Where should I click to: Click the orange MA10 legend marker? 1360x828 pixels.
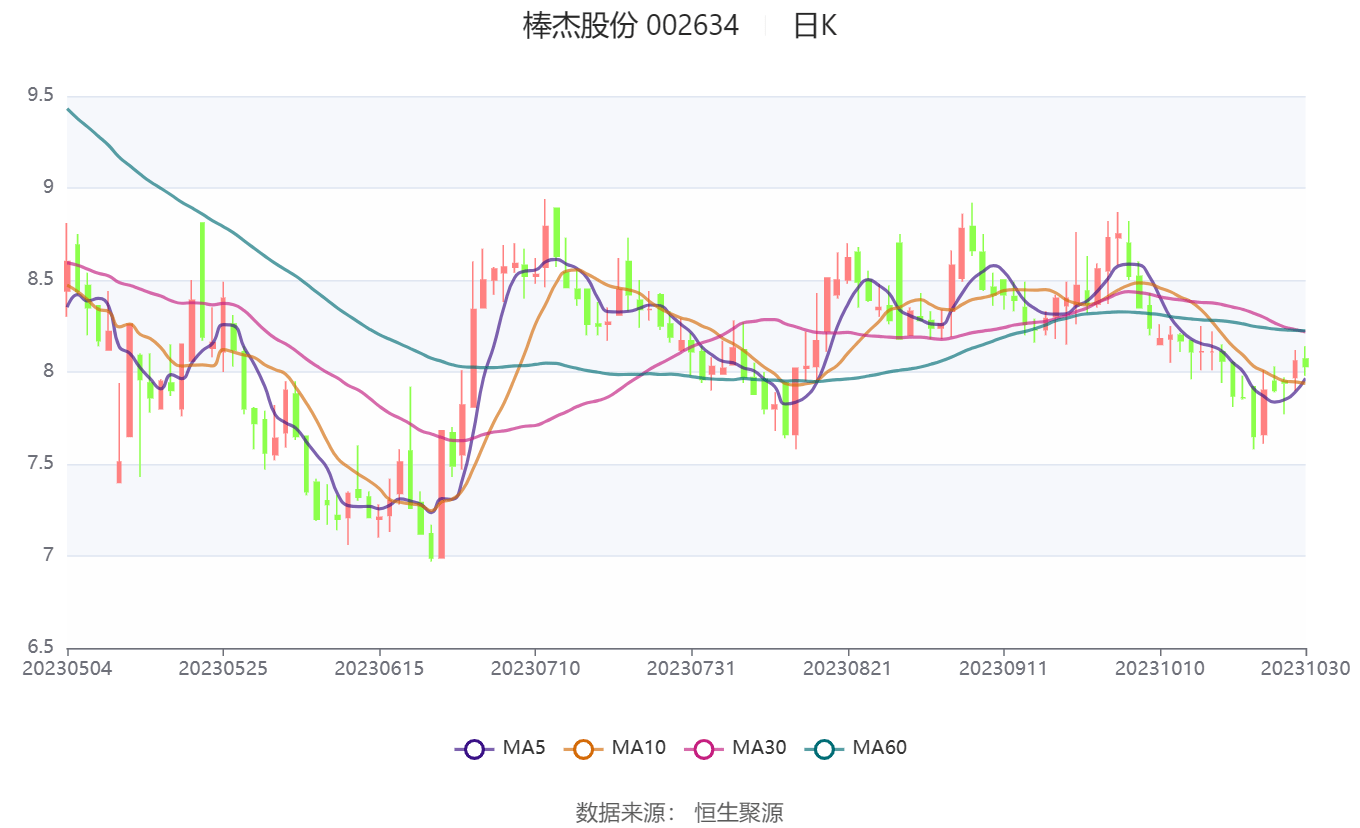(584, 748)
